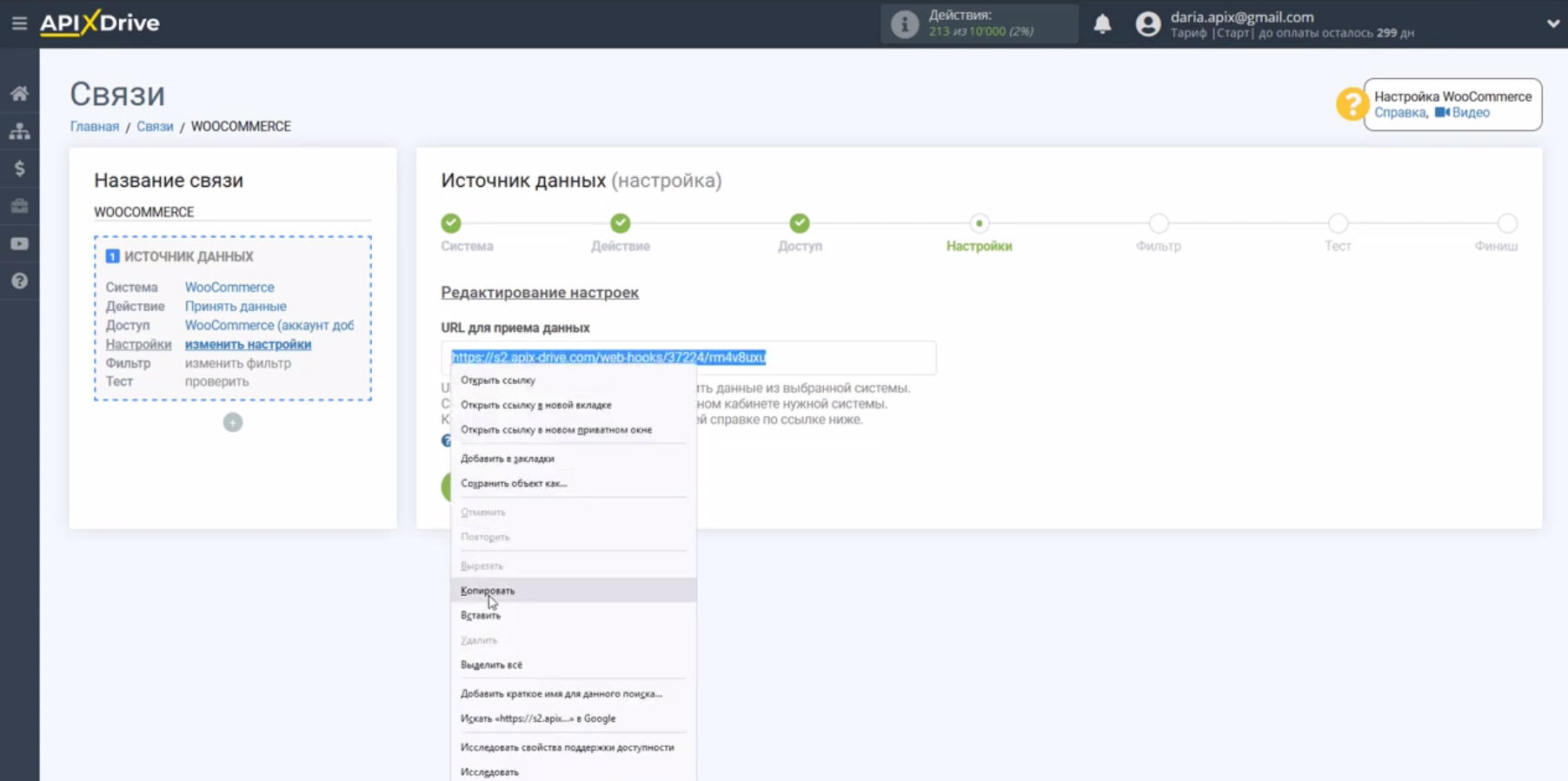Choose Выделить всё in context menu
This screenshot has width=1568, height=781.
click(574, 665)
